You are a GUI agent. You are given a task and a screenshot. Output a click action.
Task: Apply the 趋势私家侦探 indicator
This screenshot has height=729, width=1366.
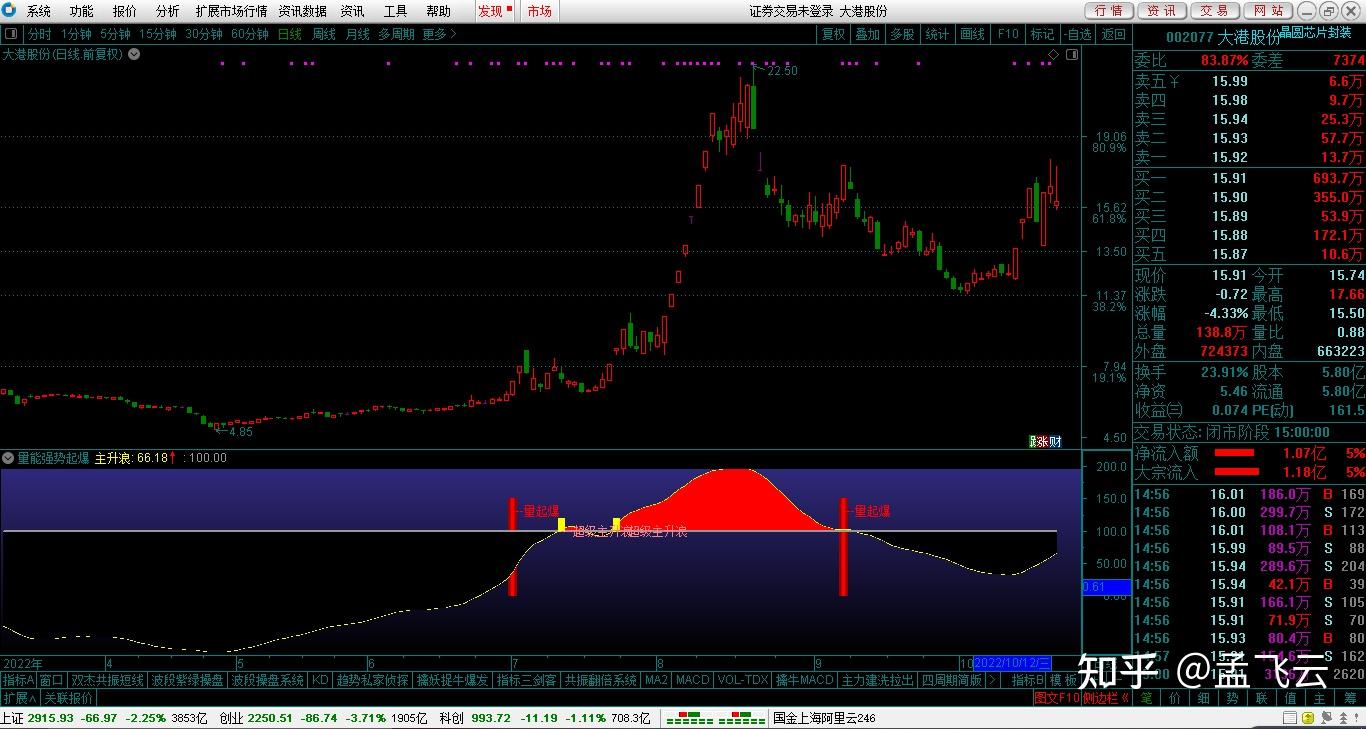pos(373,680)
